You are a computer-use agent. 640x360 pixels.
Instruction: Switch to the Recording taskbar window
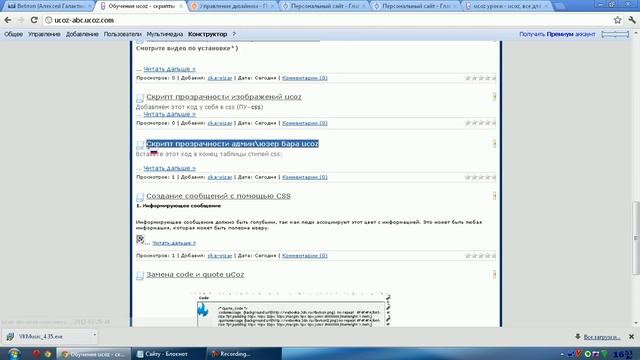point(244,354)
